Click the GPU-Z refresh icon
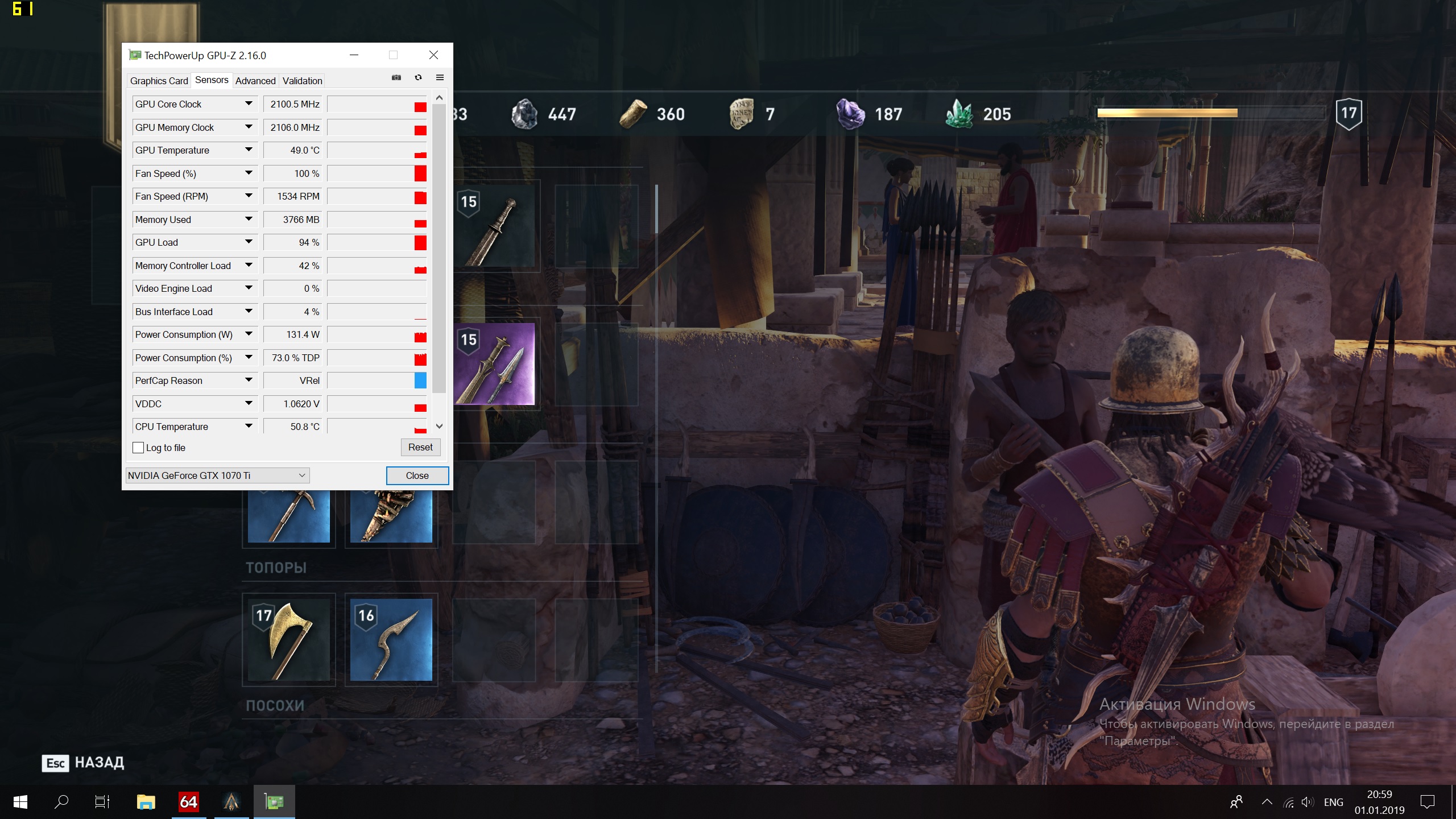The image size is (1456, 819). point(418,77)
